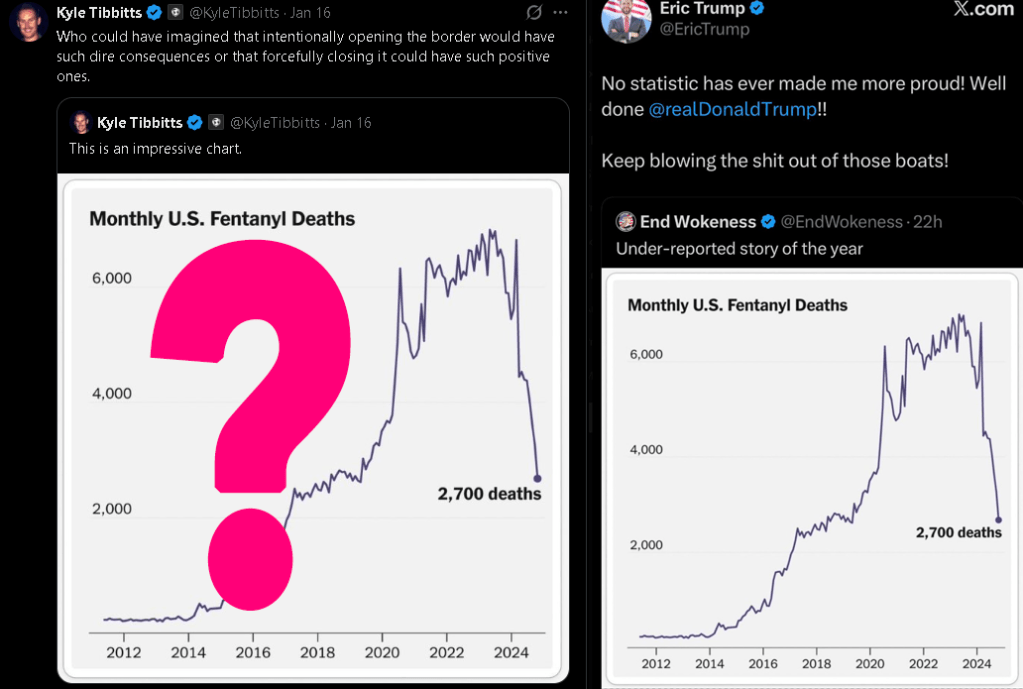This screenshot has height=689, width=1023.
Task: Click the End Wokeness profile avatar
Action: pyautogui.click(x=626, y=221)
